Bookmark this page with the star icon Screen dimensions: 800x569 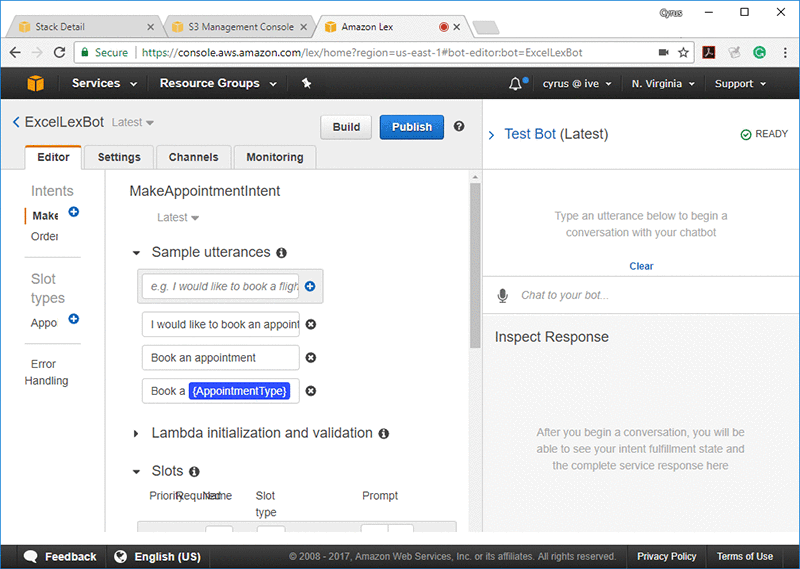683,52
